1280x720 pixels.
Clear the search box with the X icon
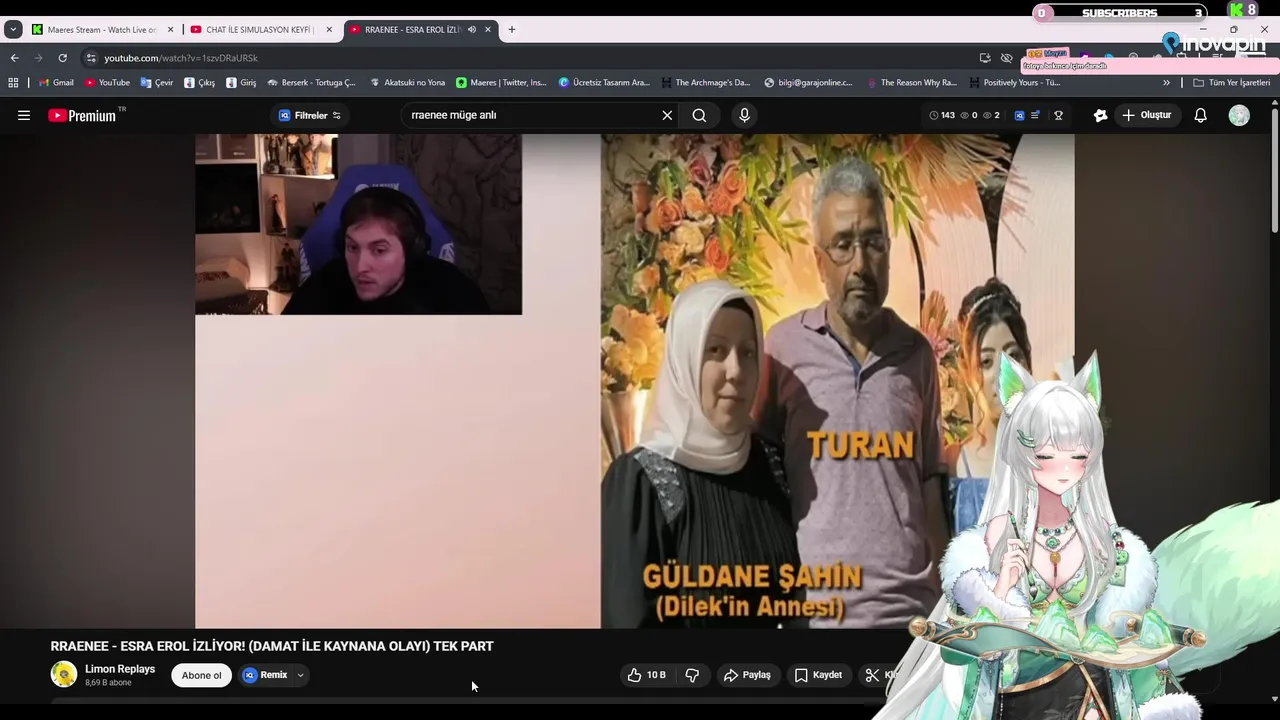[x=667, y=115]
